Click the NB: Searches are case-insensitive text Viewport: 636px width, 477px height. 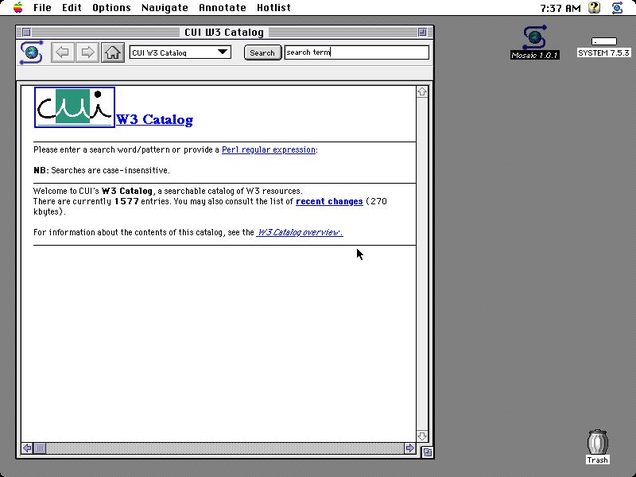click(x=101, y=170)
